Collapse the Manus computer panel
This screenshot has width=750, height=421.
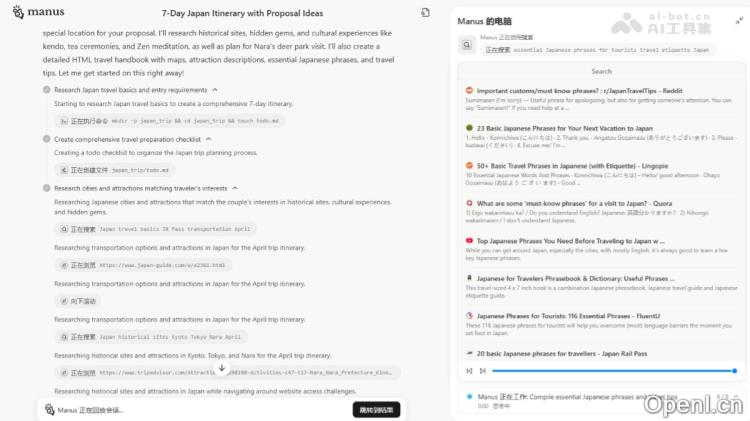click(x=738, y=21)
